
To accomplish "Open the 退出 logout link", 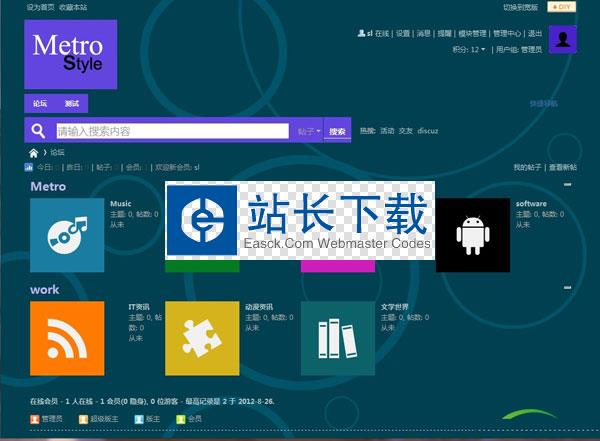I will pyautogui.click(x=535, y=33).
